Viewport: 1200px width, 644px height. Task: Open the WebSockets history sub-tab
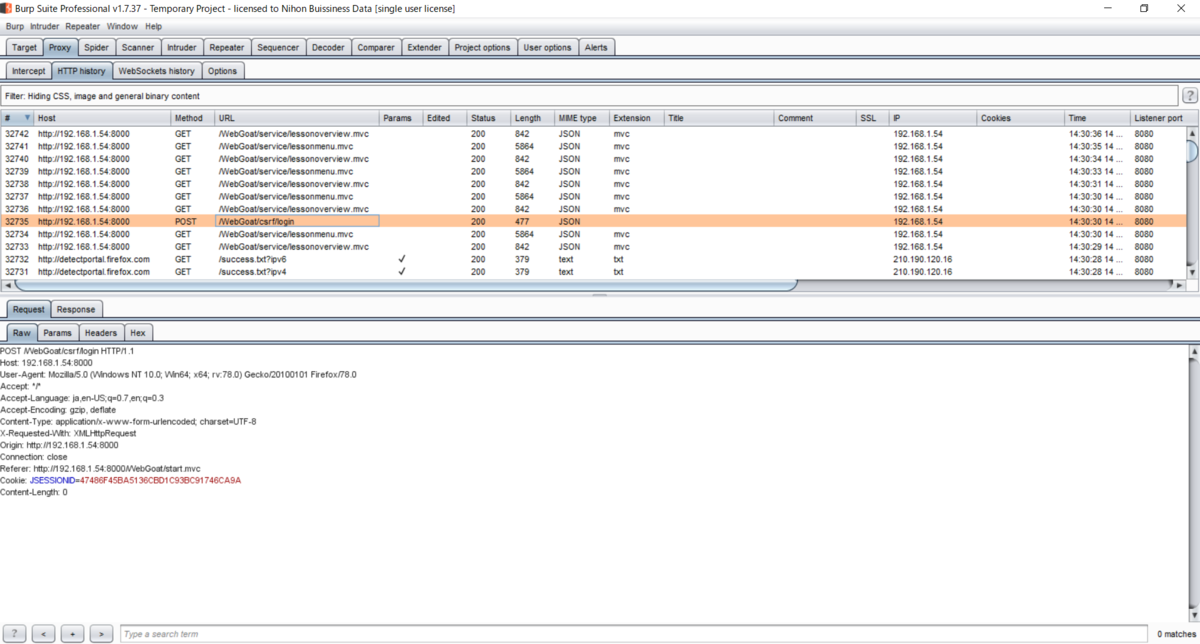coord(156,71)
